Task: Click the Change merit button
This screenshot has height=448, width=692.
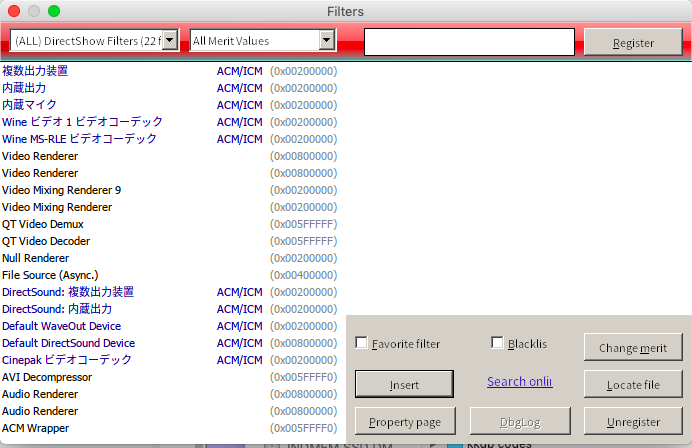Action: pyautogui.click(x=633, y=347)
